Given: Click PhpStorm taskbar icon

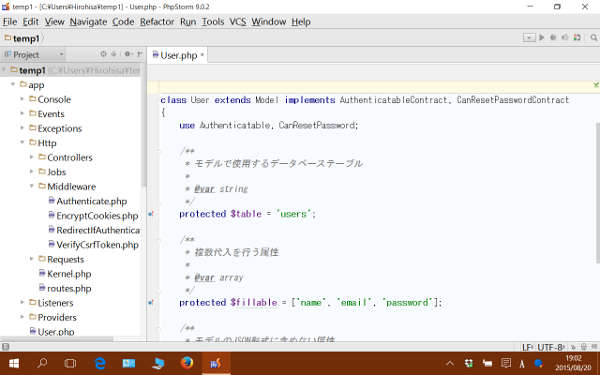Looking at the screenshot, I should [x=216, y=363].
